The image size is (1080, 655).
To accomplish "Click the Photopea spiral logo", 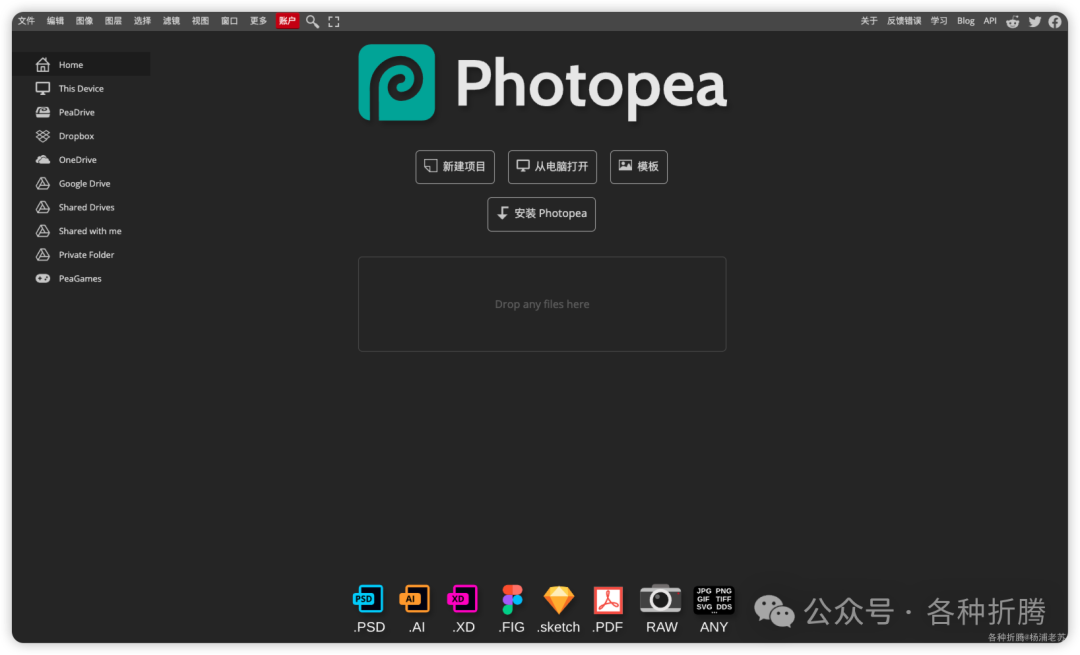I will tap(397, 83).
